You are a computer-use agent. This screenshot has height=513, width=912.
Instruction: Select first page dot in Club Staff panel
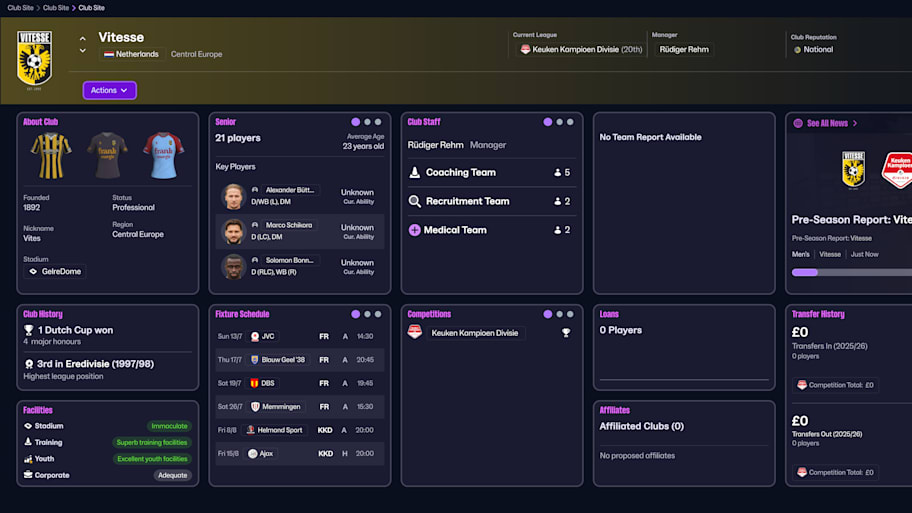547,122
